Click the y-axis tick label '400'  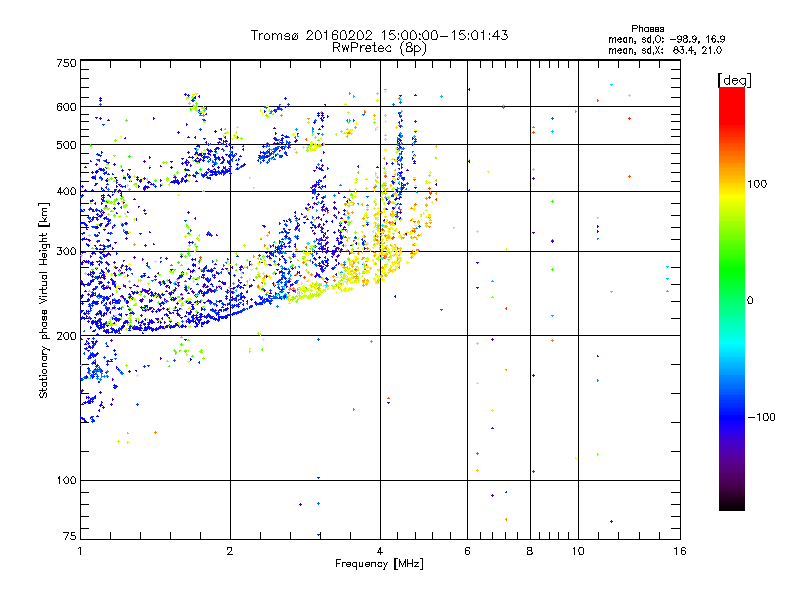pyautogui.click(x=66, y=191)
